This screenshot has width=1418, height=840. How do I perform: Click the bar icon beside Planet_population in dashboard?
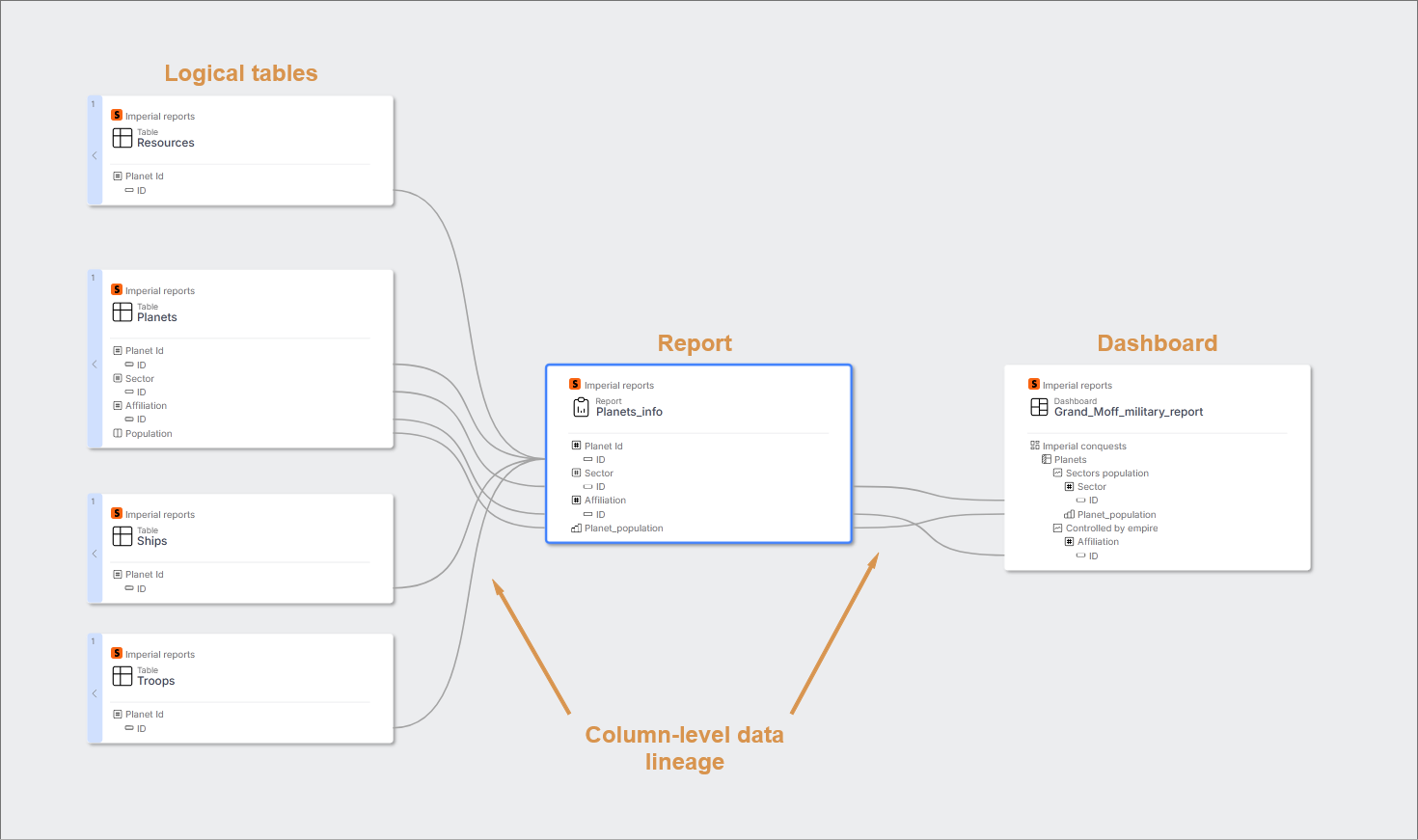pyautogui.click(x=1069, y=514)
